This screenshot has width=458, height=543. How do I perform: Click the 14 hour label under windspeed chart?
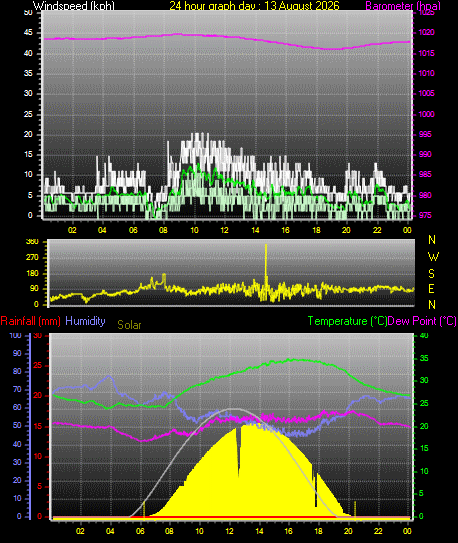(255, 230)
